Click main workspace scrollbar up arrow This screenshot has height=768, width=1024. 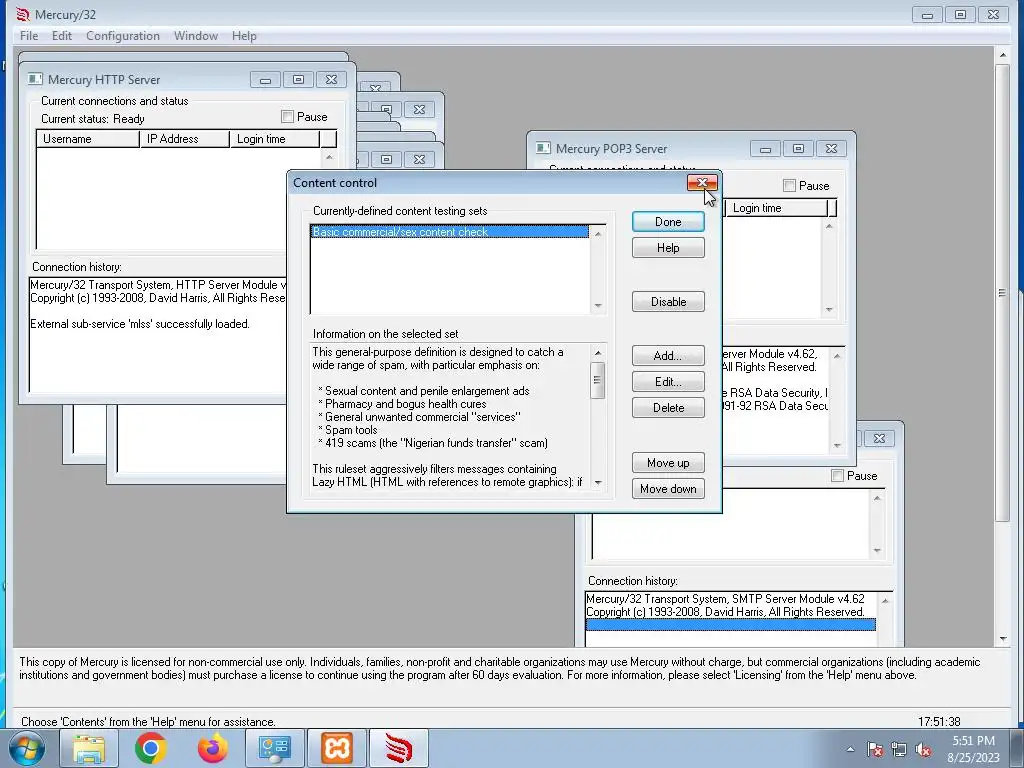coord(1003,56)
